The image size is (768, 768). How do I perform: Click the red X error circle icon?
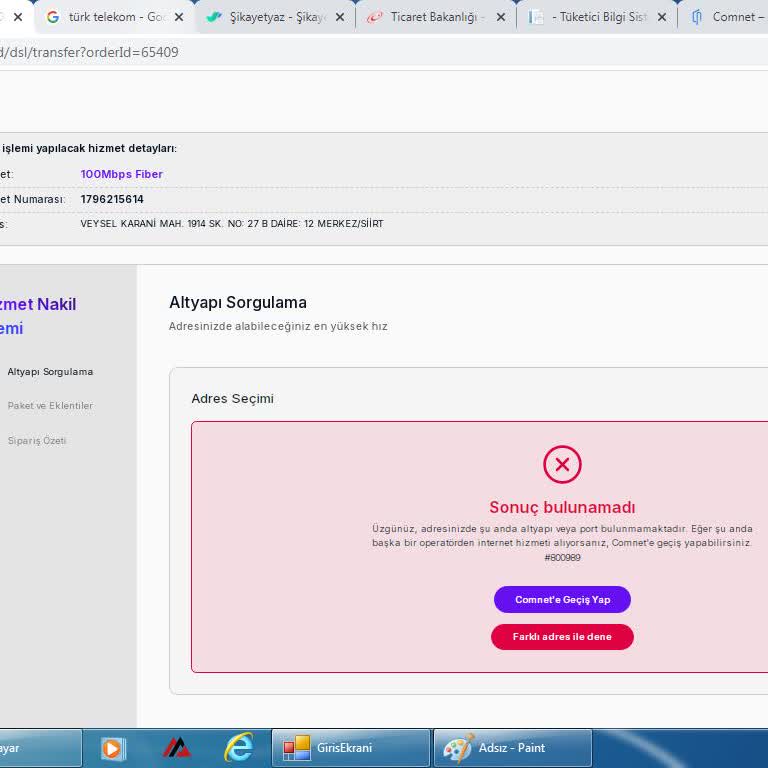(562, 464)
